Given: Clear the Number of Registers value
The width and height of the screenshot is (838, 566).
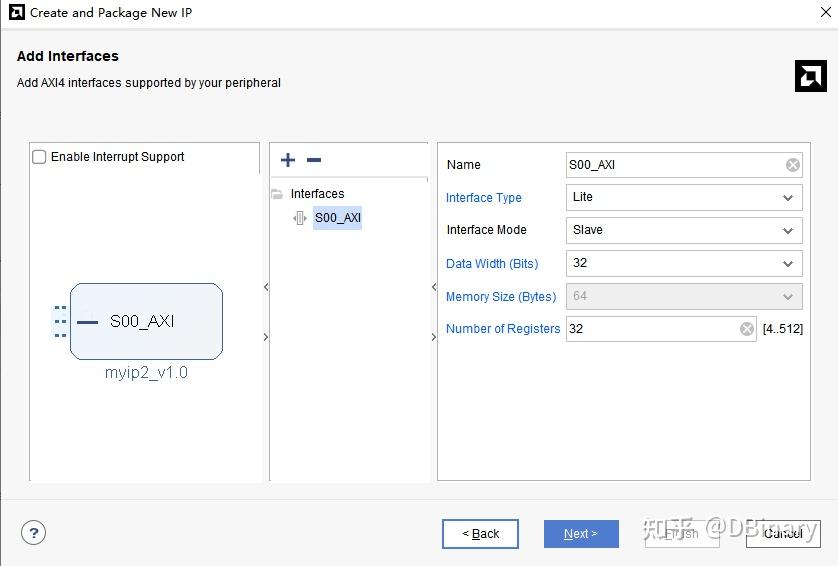Looking at the screenshot, I should (747, 329).
